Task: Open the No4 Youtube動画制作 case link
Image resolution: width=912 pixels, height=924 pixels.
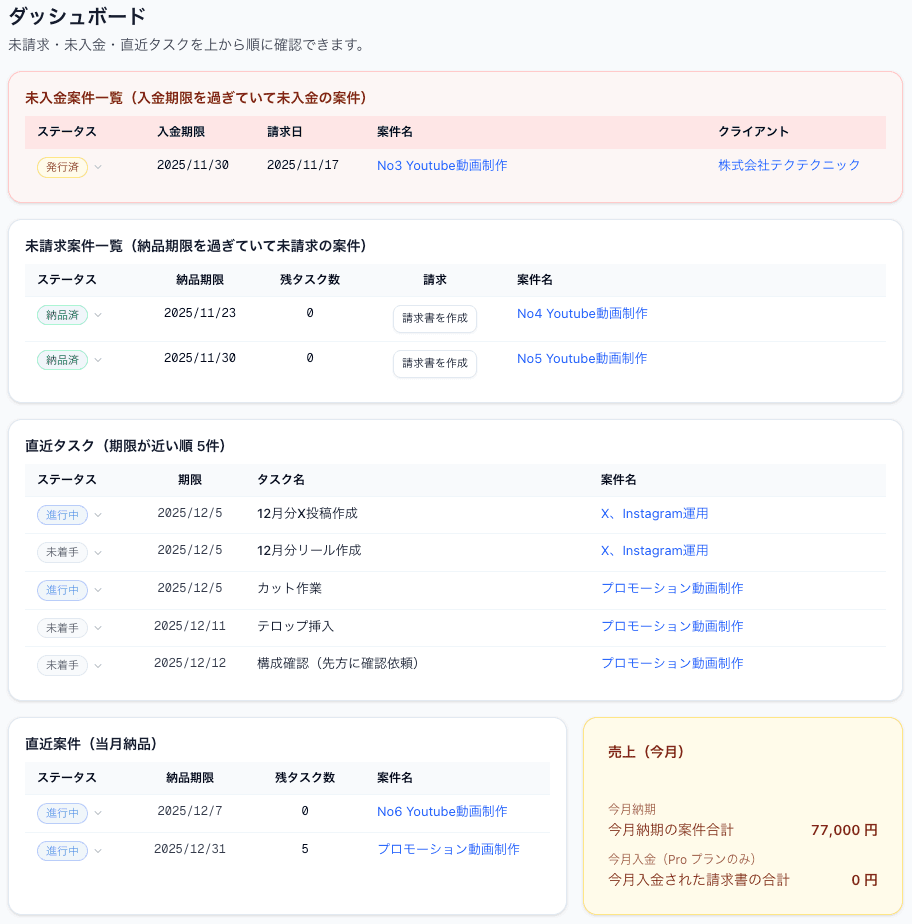Action: pyautogui.click(x=582, y=313)
